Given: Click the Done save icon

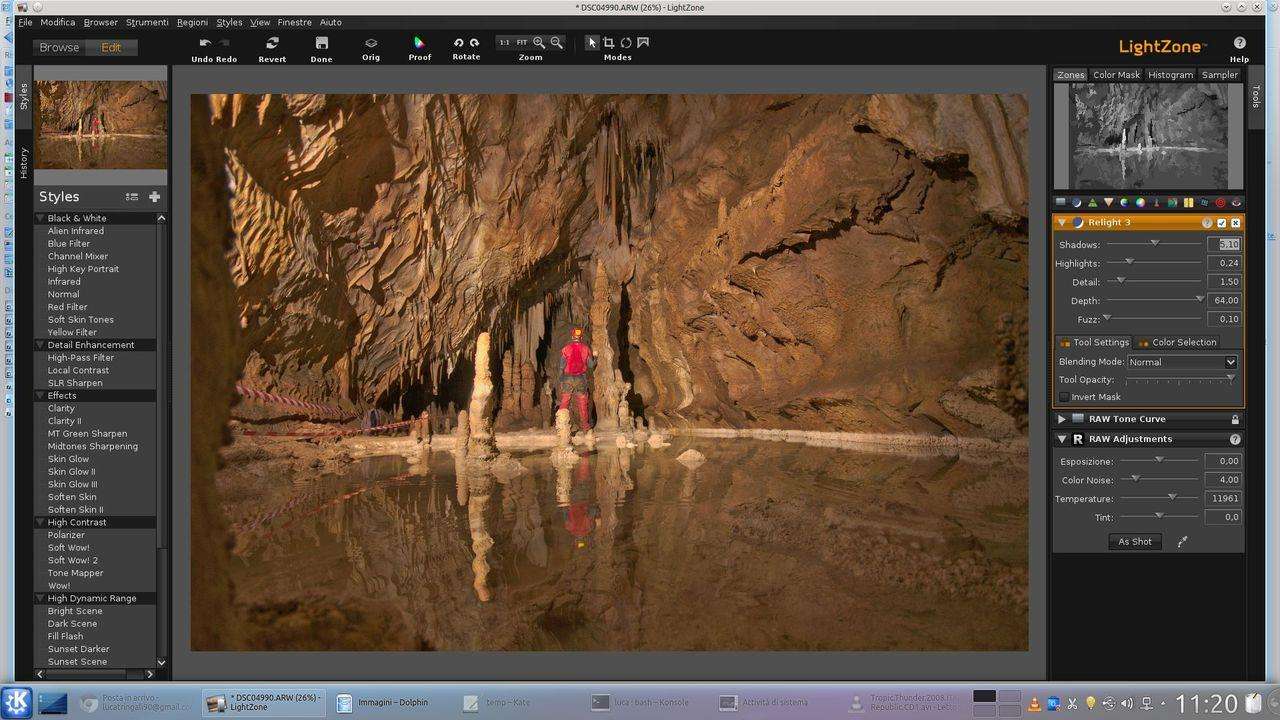Looking at the screenshot, I should point(321,43).
